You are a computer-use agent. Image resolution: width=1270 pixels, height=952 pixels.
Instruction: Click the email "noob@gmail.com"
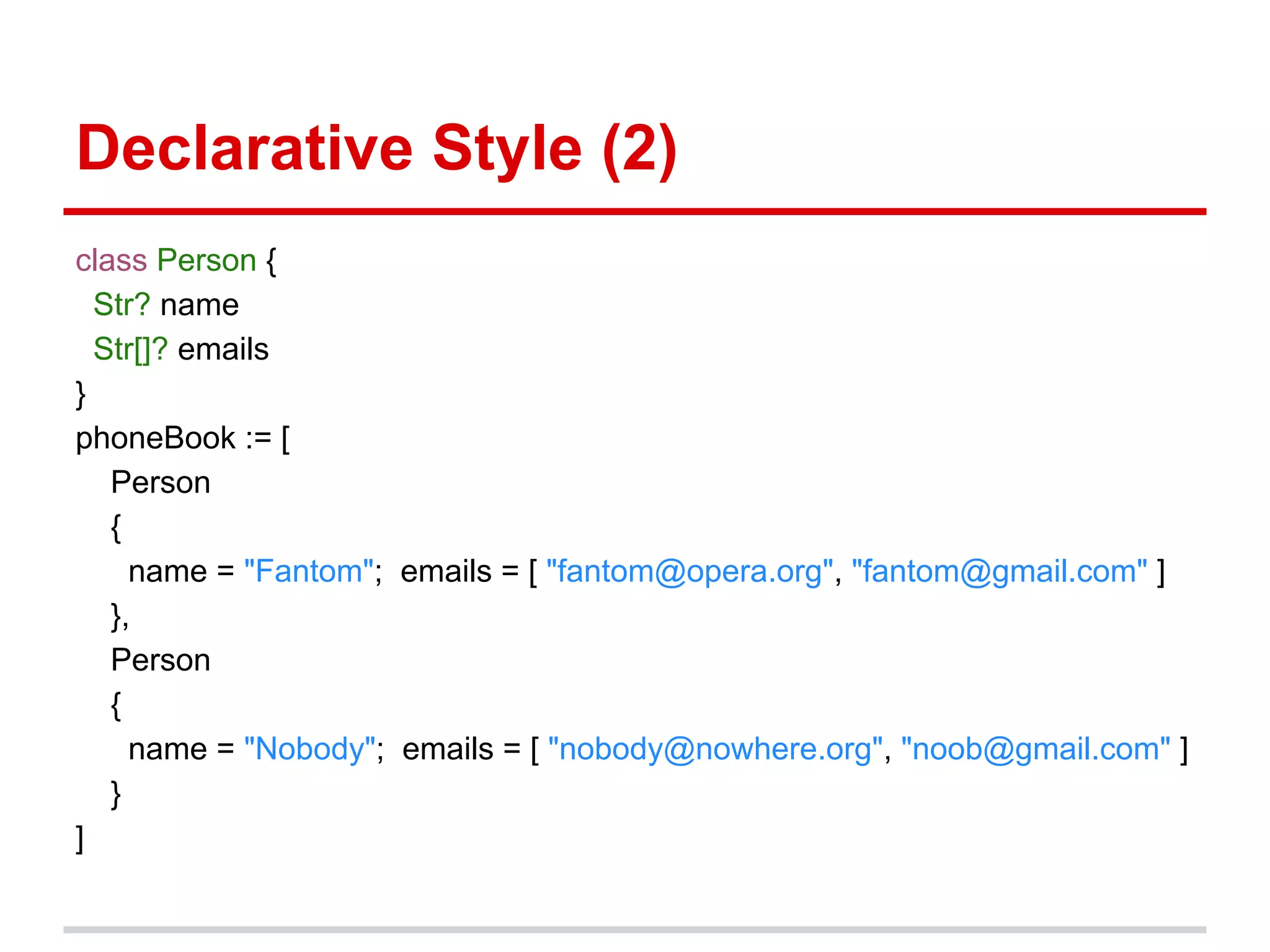pos(1036,749)
